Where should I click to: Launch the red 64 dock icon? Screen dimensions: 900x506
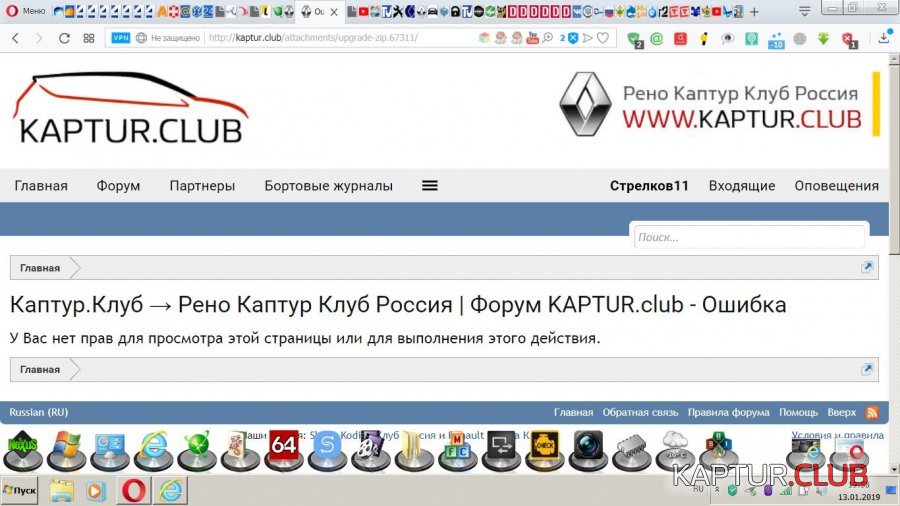pos(284,450)
